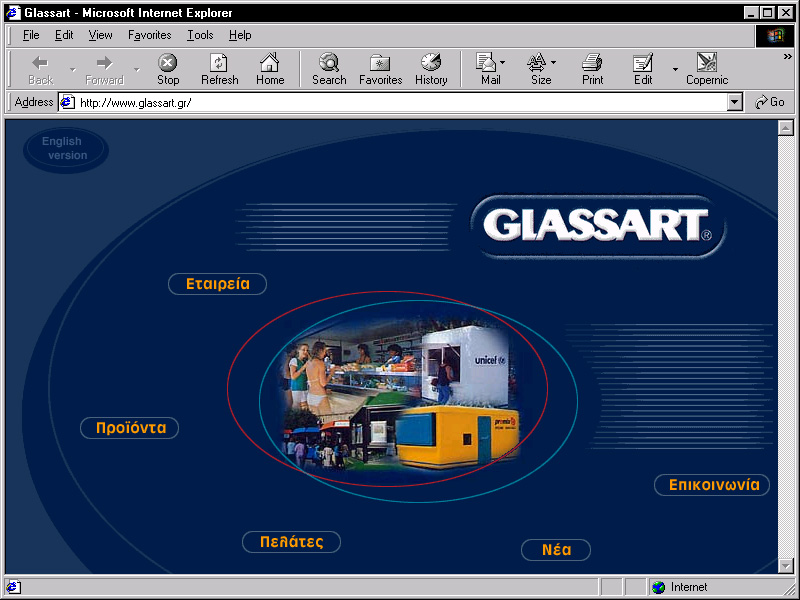
Task: Click the scroll down arrow on the page scrollbar
Action: 786,565
